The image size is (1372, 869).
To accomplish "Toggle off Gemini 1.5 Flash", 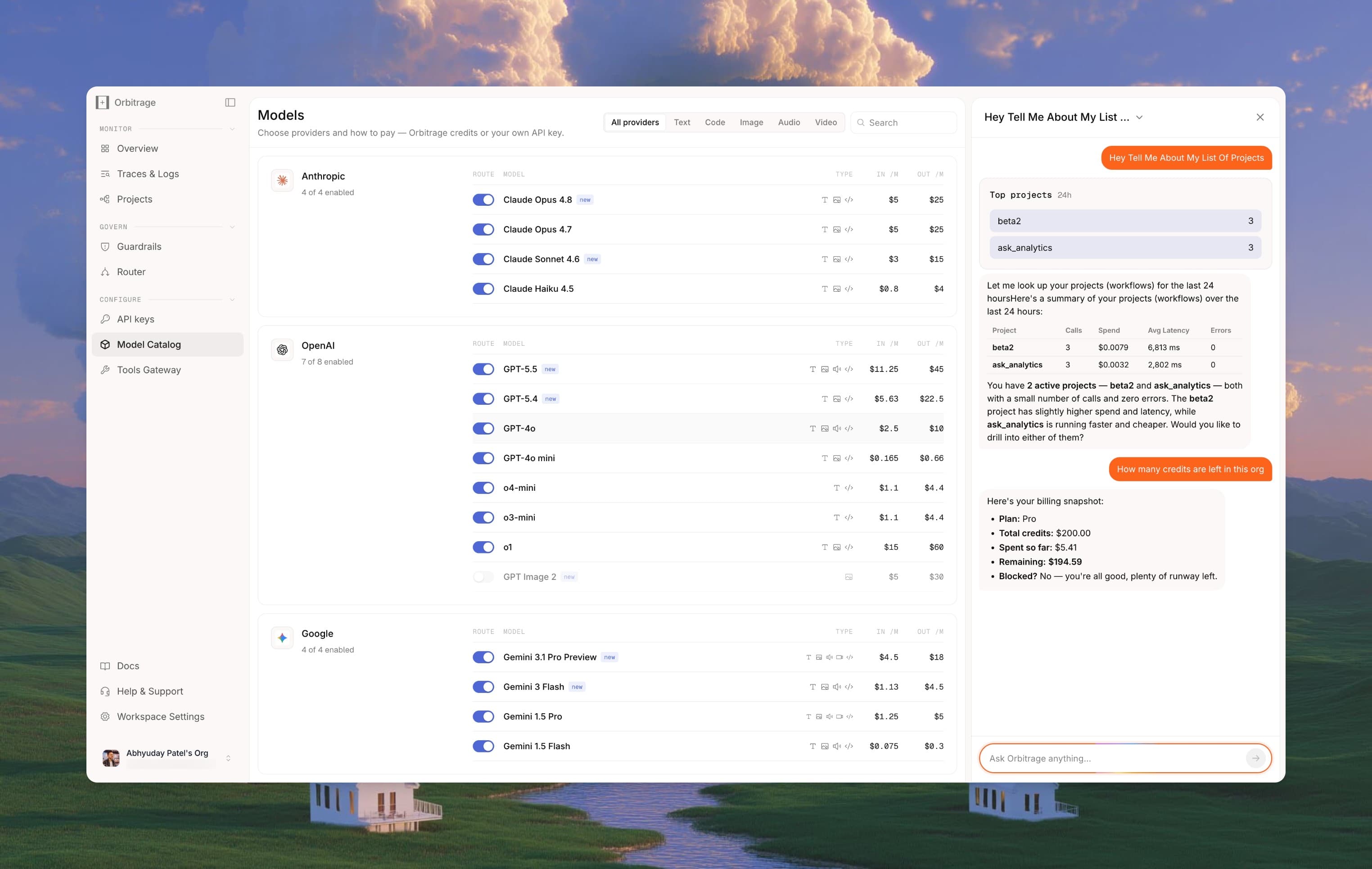I will [483, 747].
